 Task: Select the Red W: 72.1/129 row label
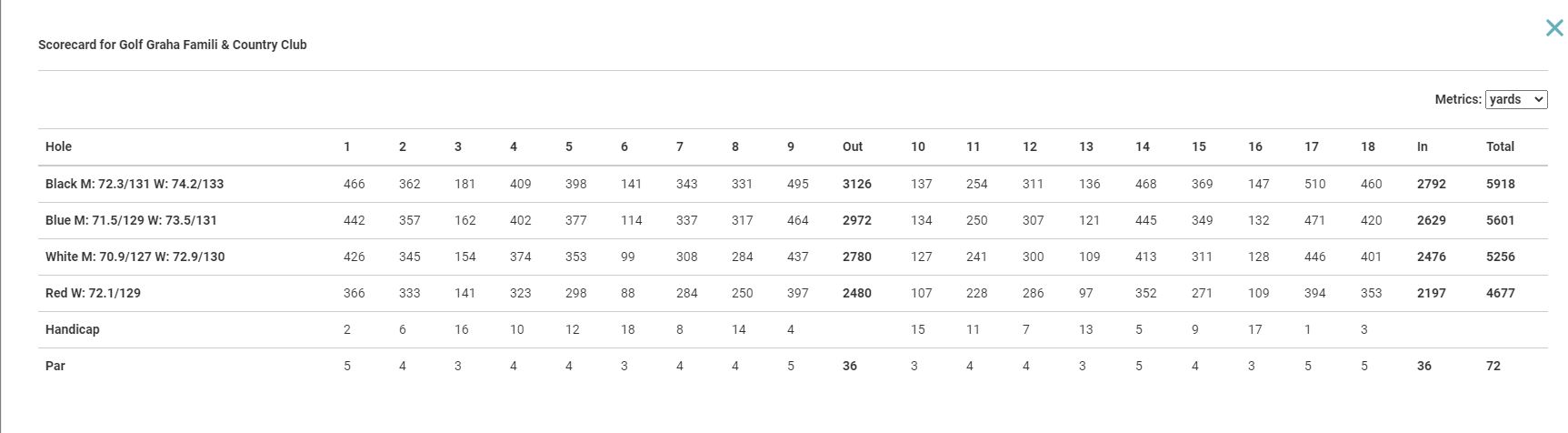93,293
